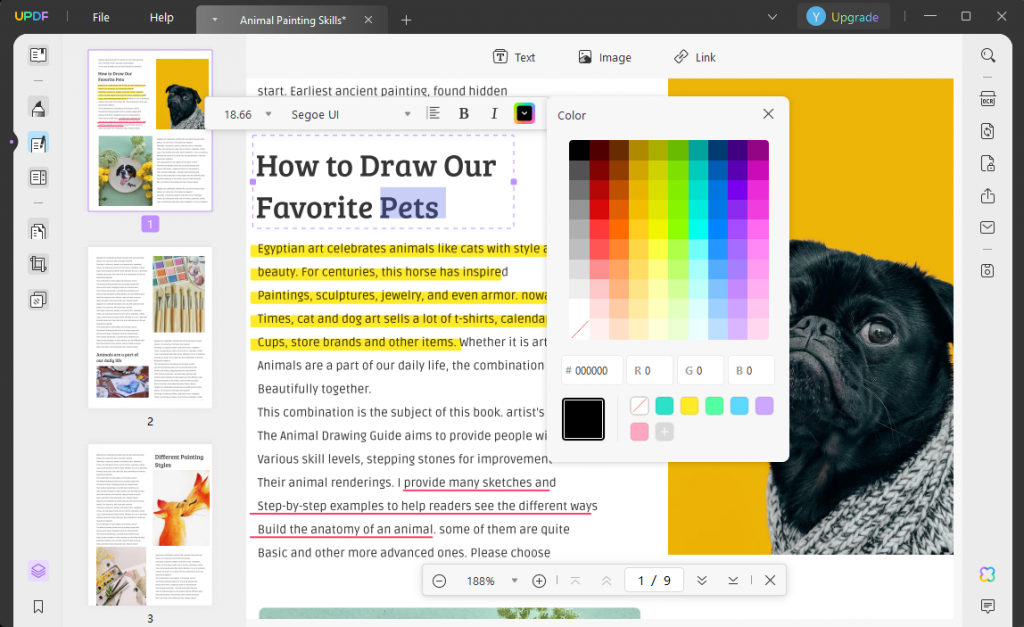Open the Layers panel icon
The height and width of the screenshot is (627, 1024).
[x=38, y=570]
